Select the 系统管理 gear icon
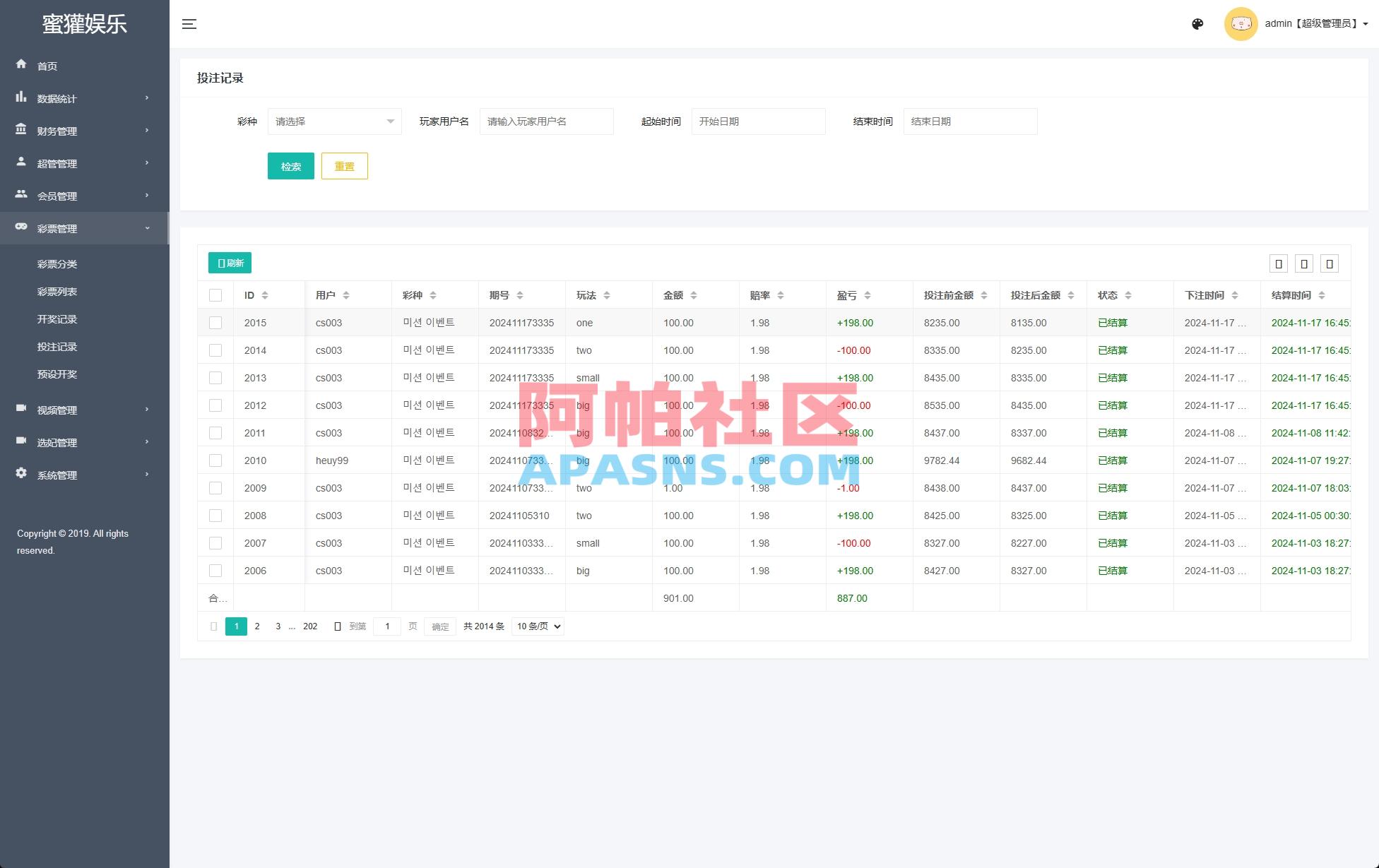The width and height of the screenshot is (1379, 868). point(21,475)
